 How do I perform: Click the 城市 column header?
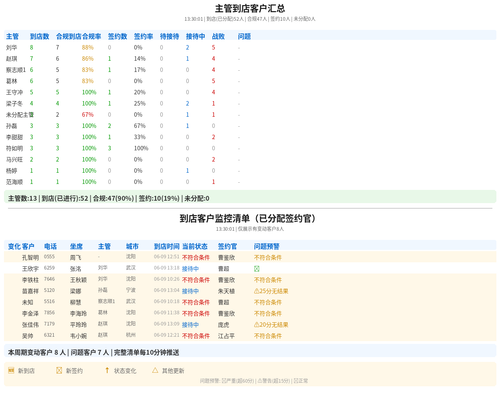[x=132, y=246]
